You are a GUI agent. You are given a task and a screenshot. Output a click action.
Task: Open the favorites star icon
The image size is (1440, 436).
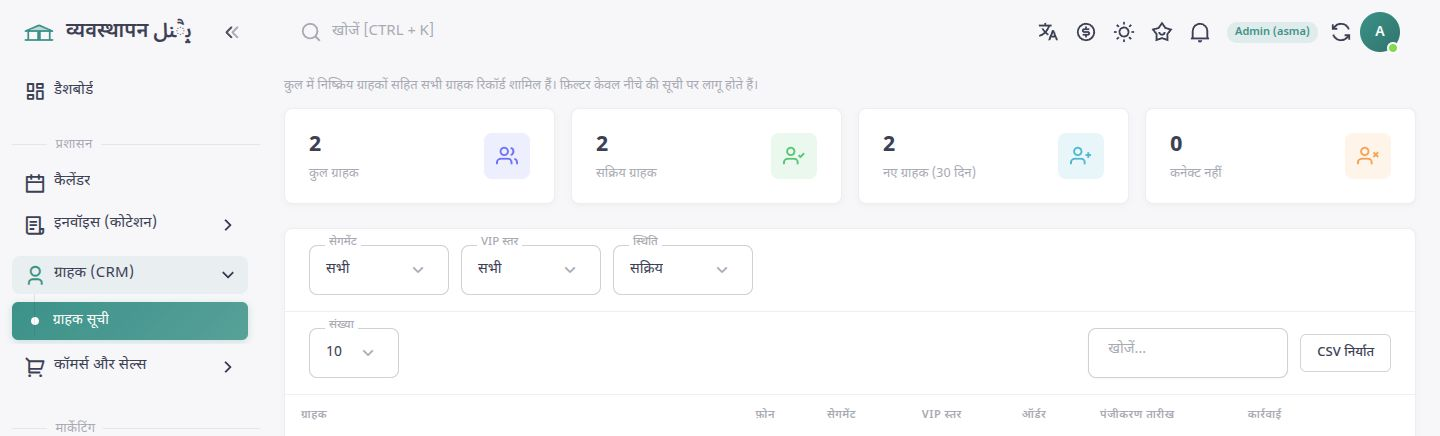point(1162,32)
